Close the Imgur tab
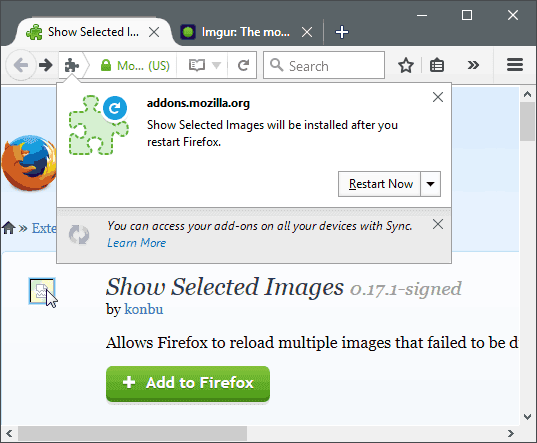Viewport: 537px width, 443px height. [307, 32]
